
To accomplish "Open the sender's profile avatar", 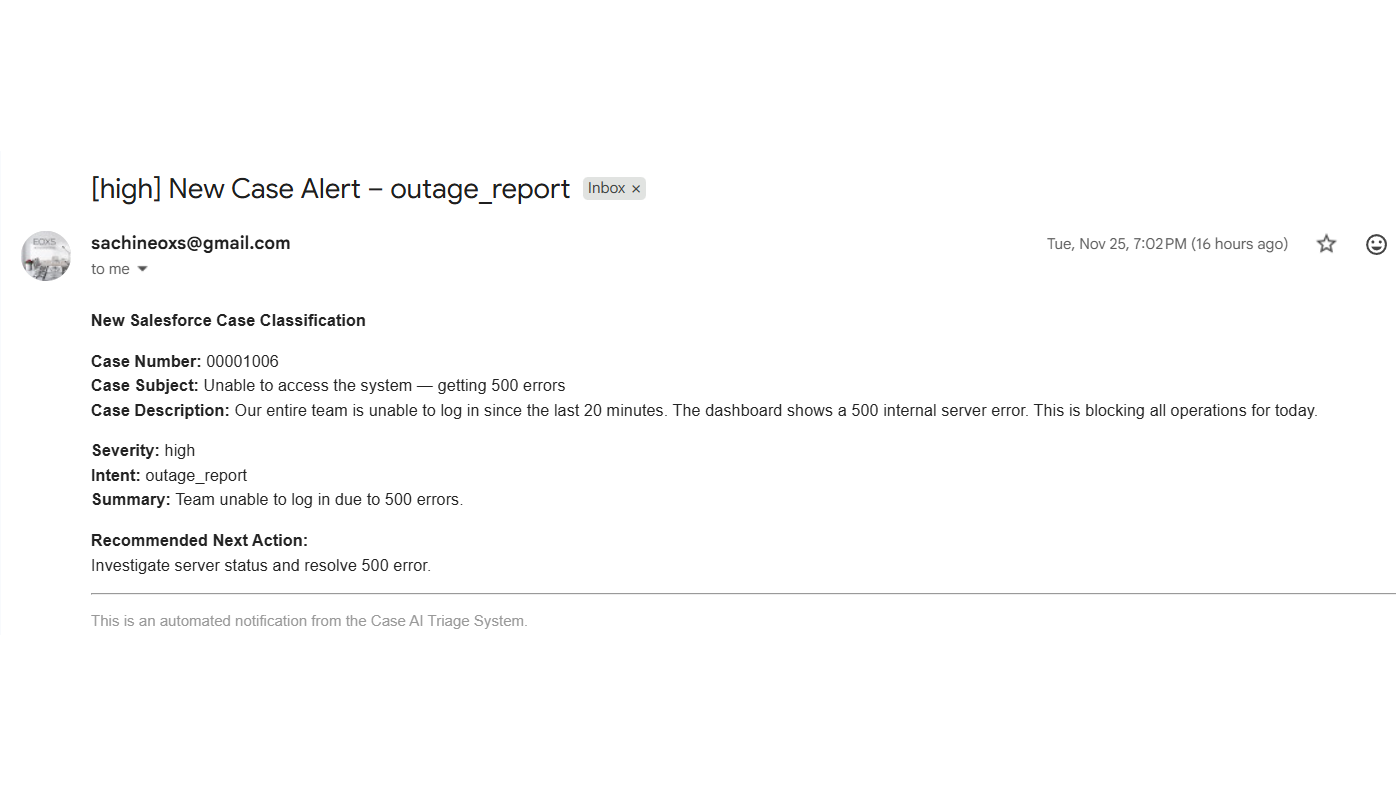I will pos(46,256).
